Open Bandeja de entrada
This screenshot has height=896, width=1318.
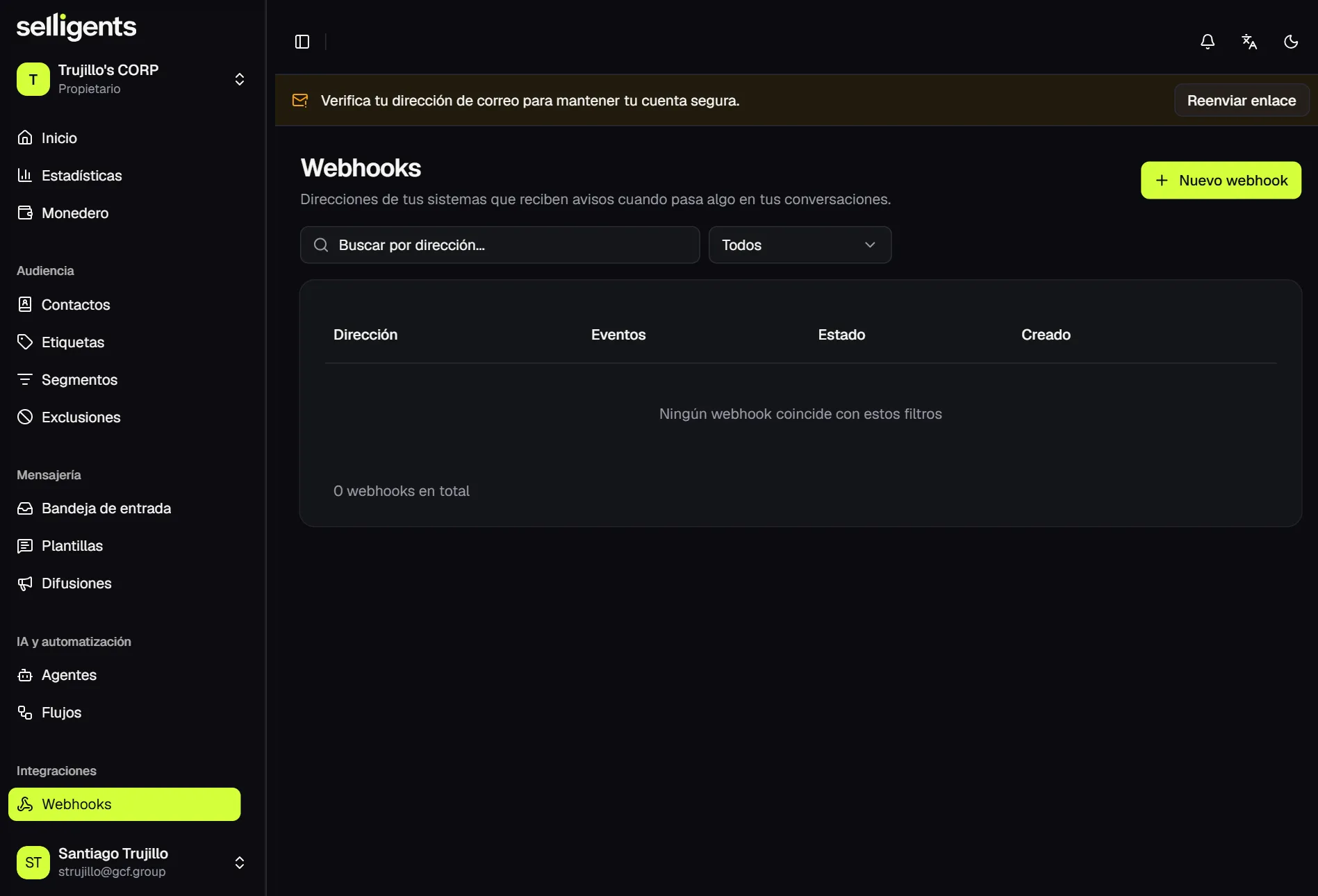[x=124, y=508]
